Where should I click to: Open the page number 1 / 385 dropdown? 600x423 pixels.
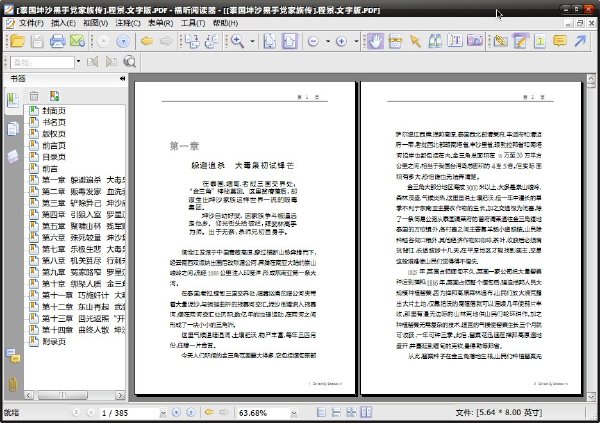pyautogui.click(x=163, y=413)
